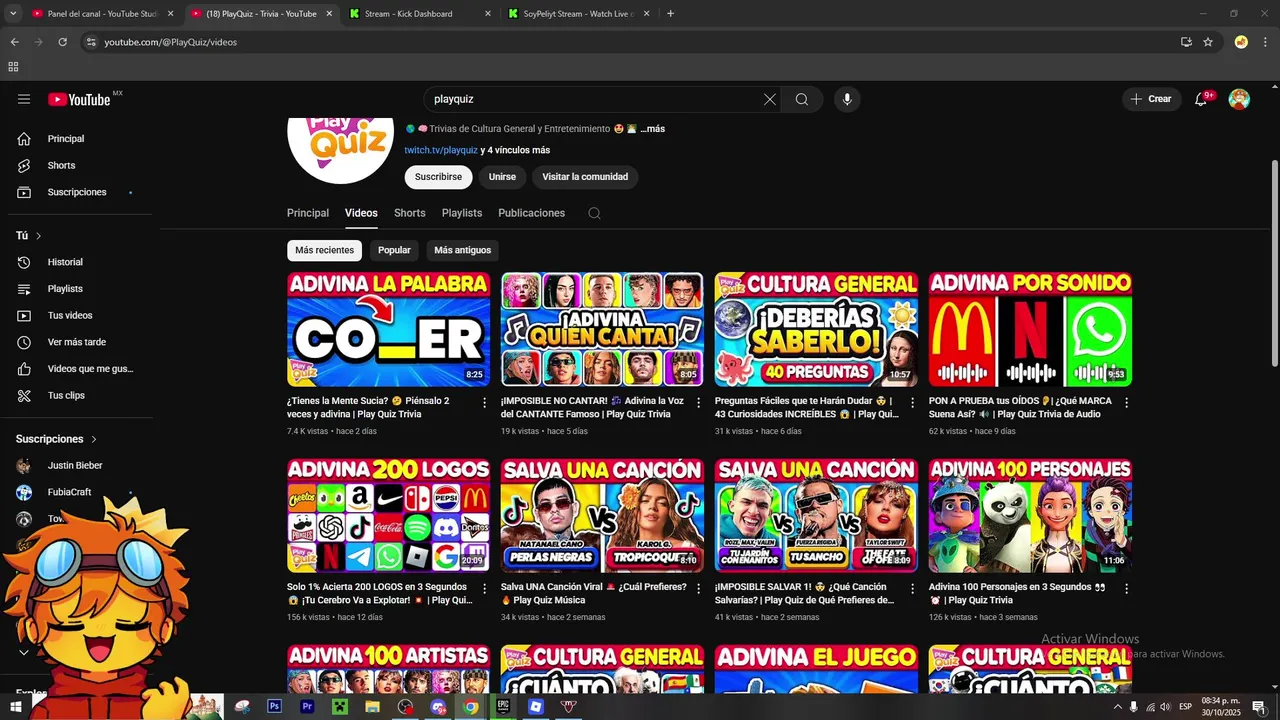This screenshot has height=720, width=1280.
Task: Reload the page in Chrome
Action: [x=62, y=42]
